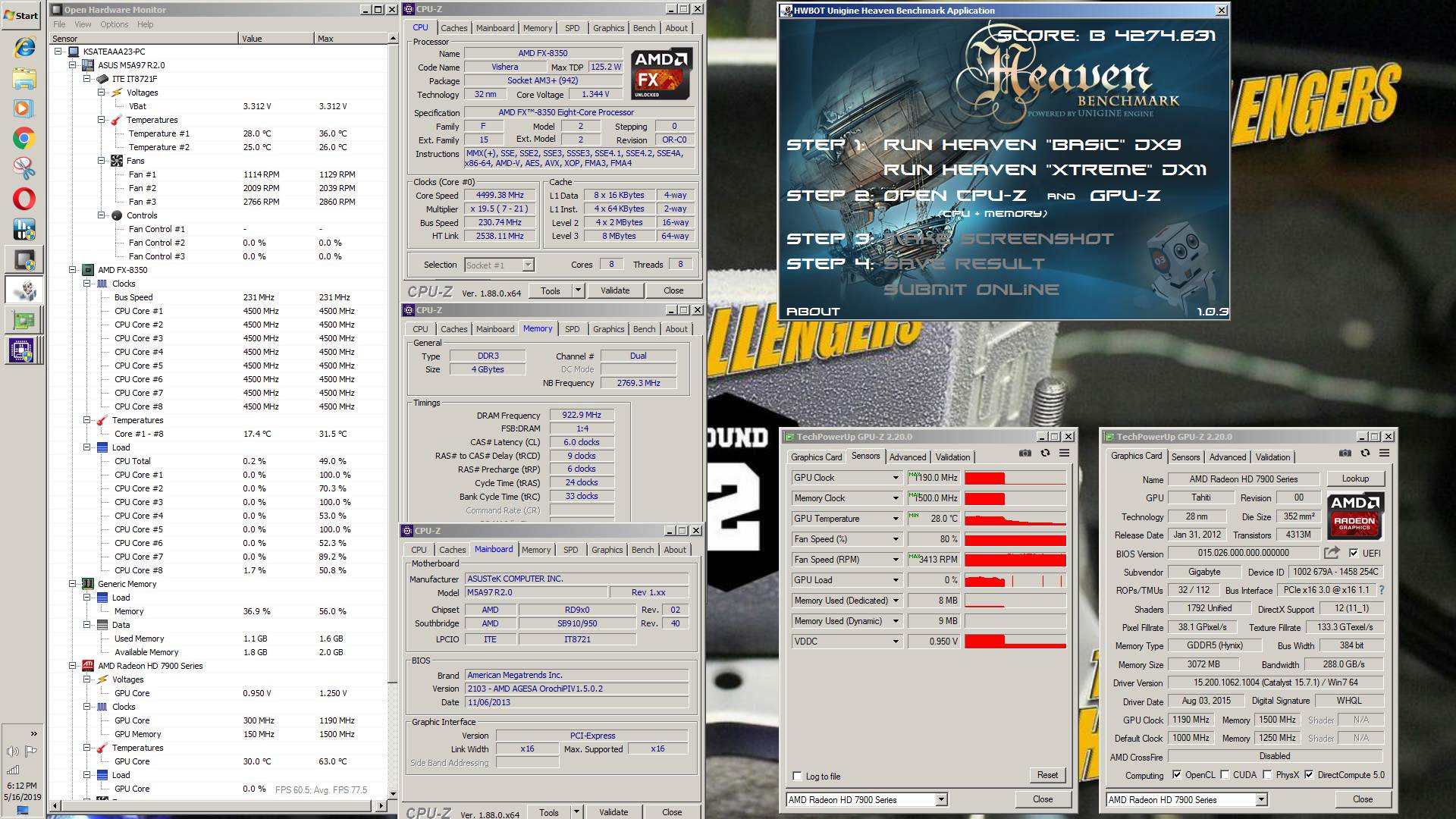1456x819 pixels.
Task: Open Google Chrome taskbar icon
Action: (24, 139)
